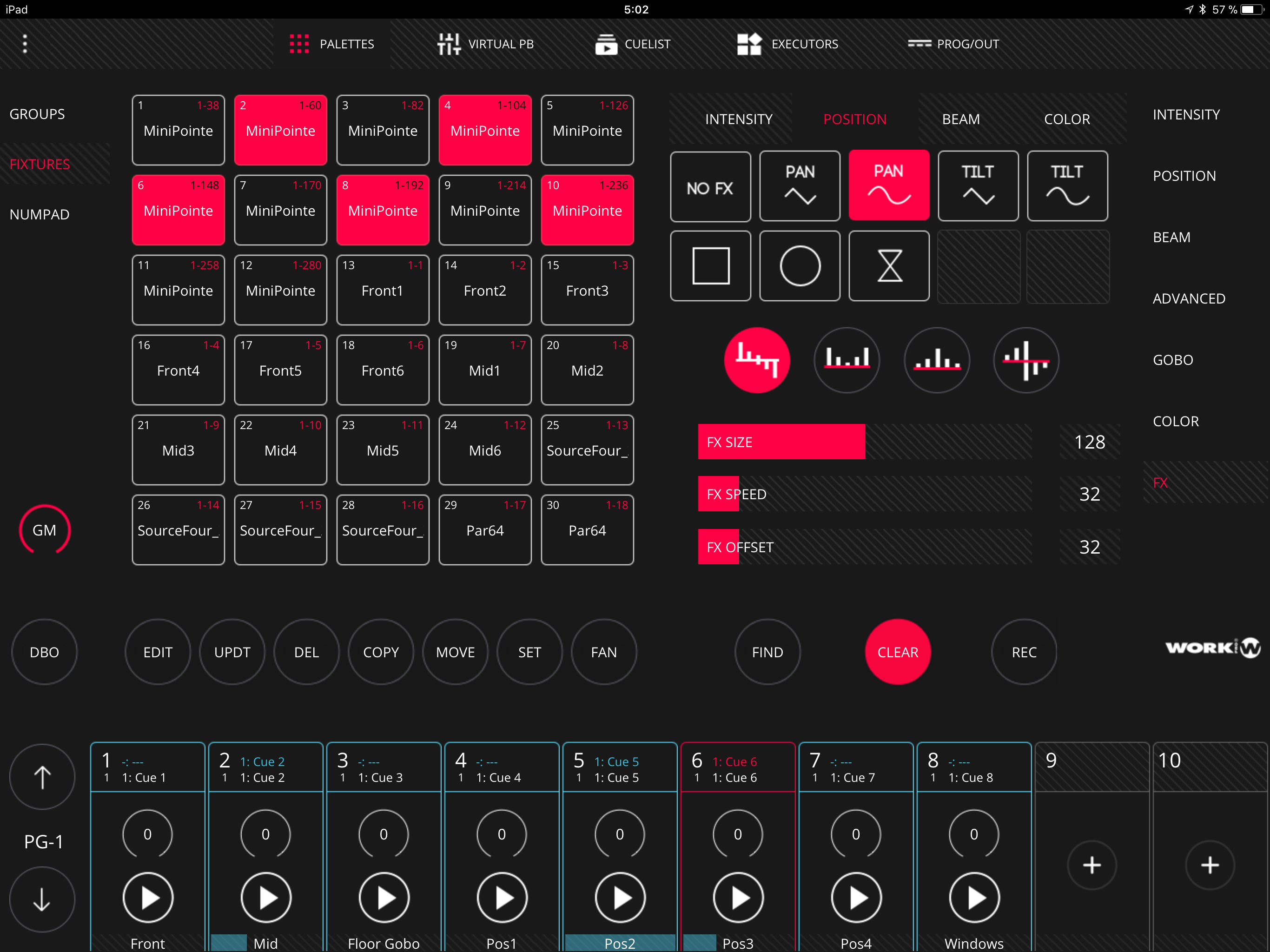Choose the Tilt sine wave effect
Image resolution: width=1270 pixels, height=952 pixels.
tap(1067, 186)
